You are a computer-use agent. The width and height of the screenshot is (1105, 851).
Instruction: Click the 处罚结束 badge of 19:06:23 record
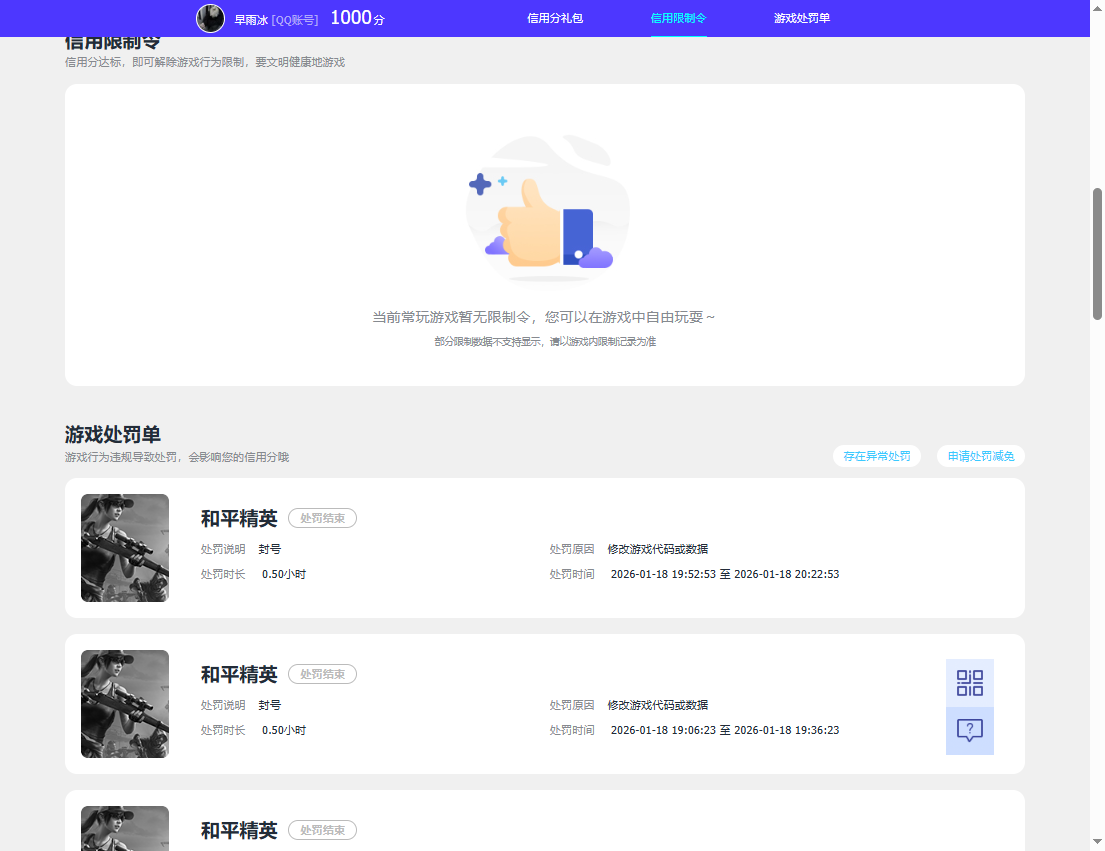323,674
